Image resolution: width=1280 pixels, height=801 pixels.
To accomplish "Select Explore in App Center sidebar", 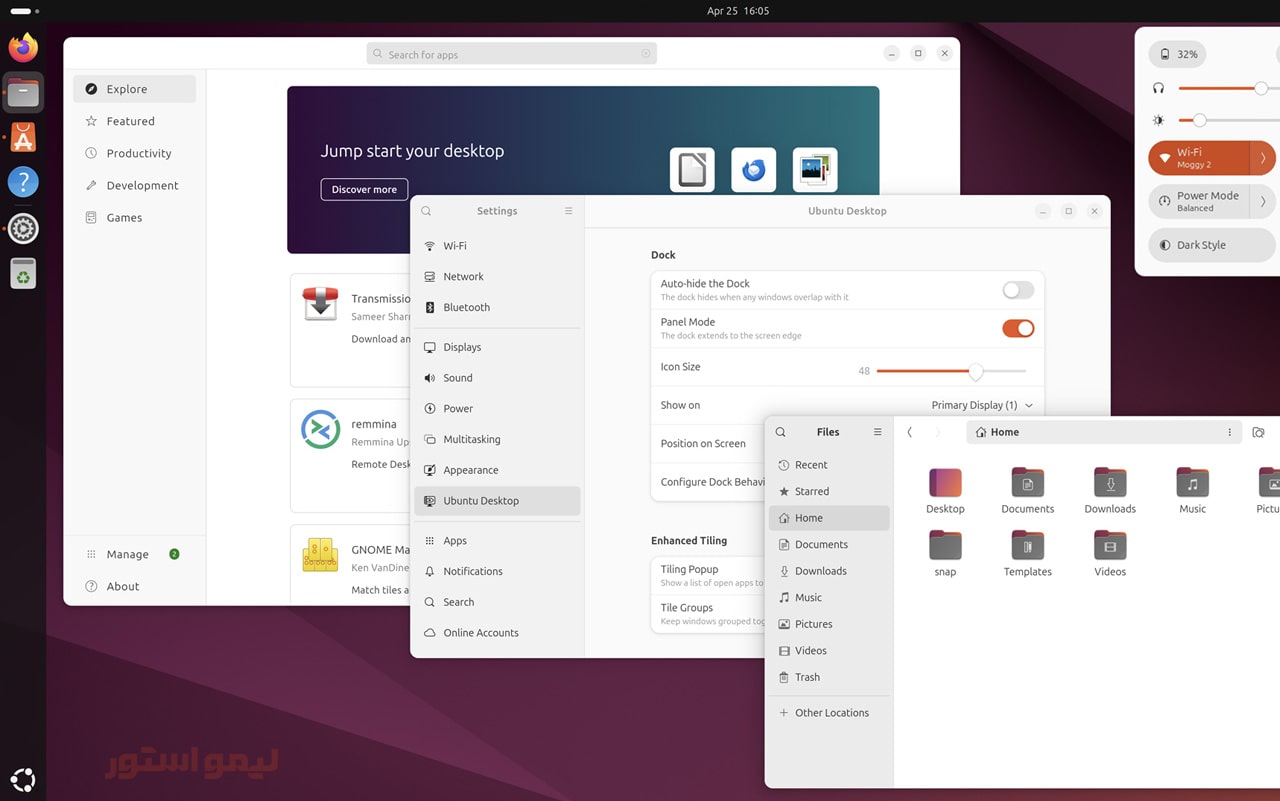I will 134,89.
